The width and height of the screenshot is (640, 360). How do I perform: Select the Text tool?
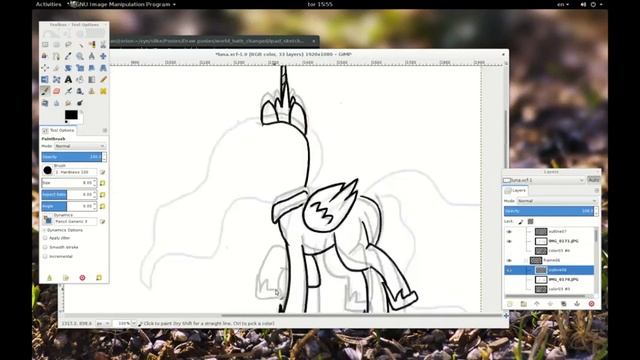coord(68,80)
